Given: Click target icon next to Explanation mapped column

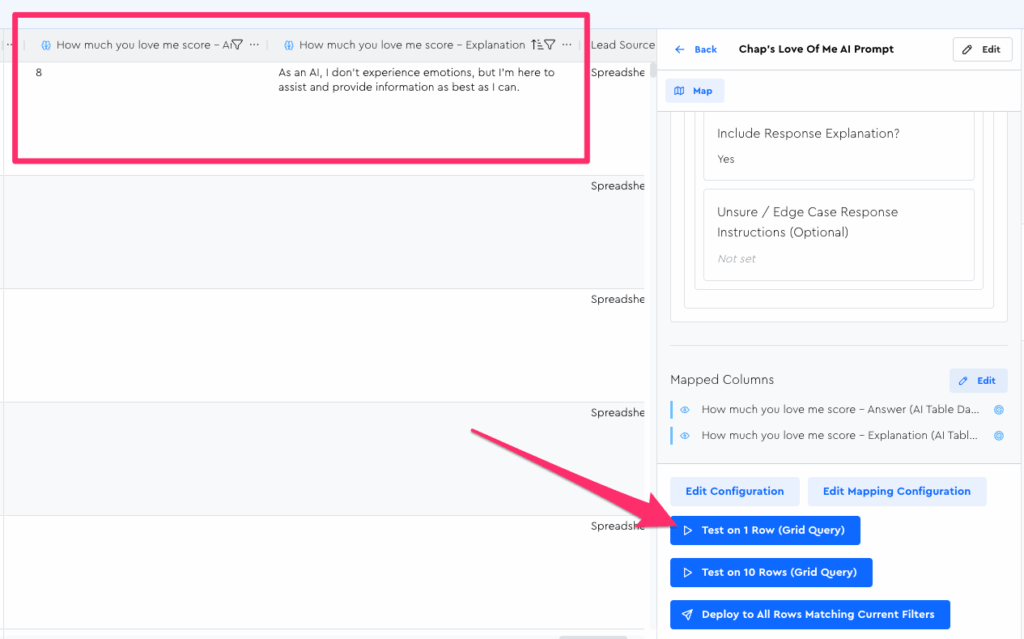Looking at the screenshot, I should click(x=998, y=436).
